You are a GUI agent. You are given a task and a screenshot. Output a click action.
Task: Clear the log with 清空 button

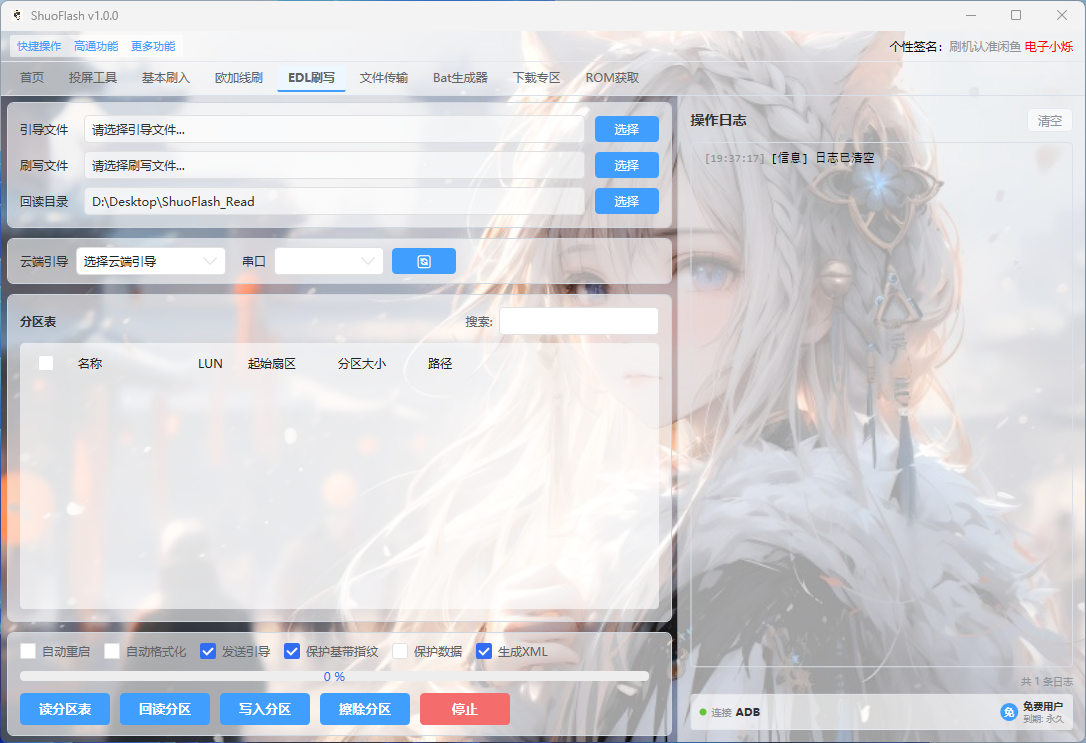tap(1049, 120)
